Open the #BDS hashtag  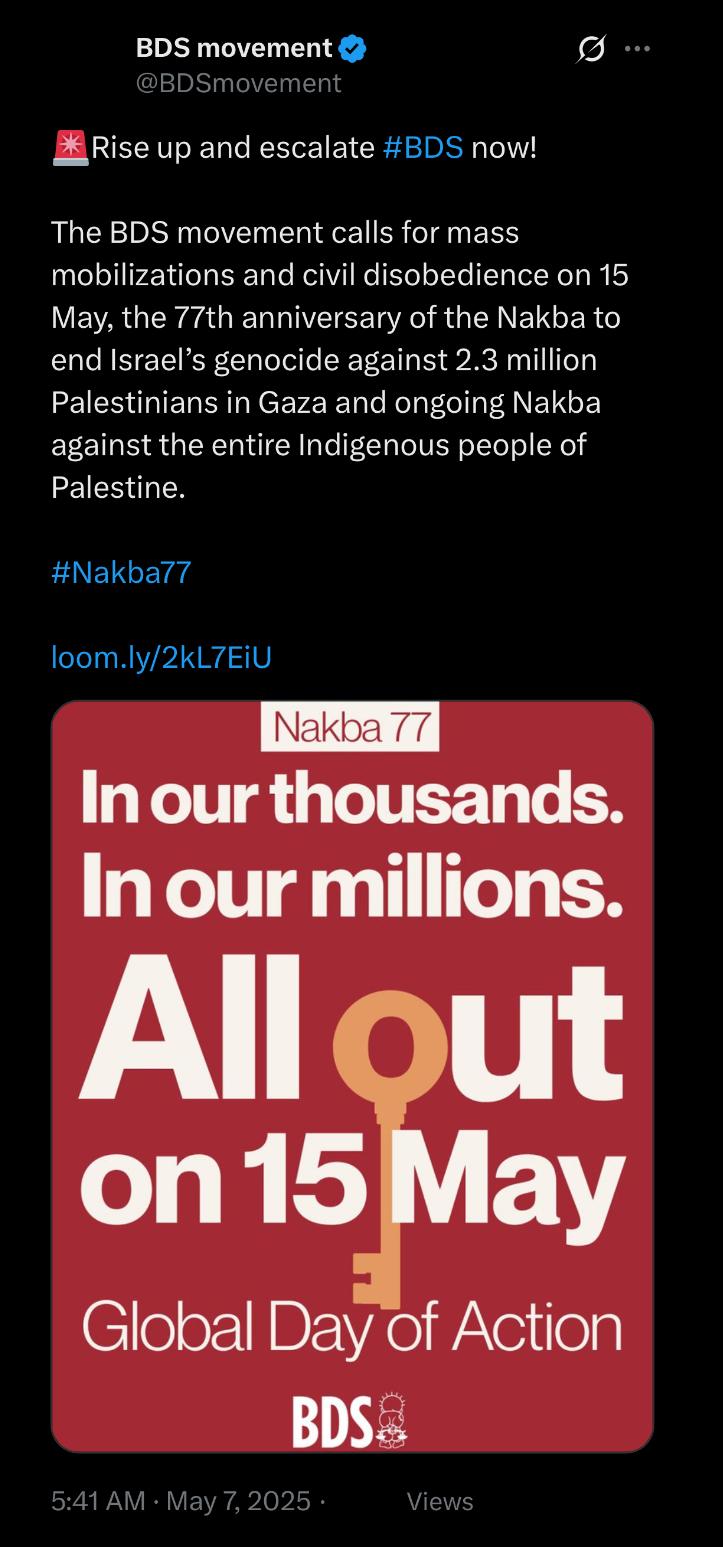click(423, 148)
